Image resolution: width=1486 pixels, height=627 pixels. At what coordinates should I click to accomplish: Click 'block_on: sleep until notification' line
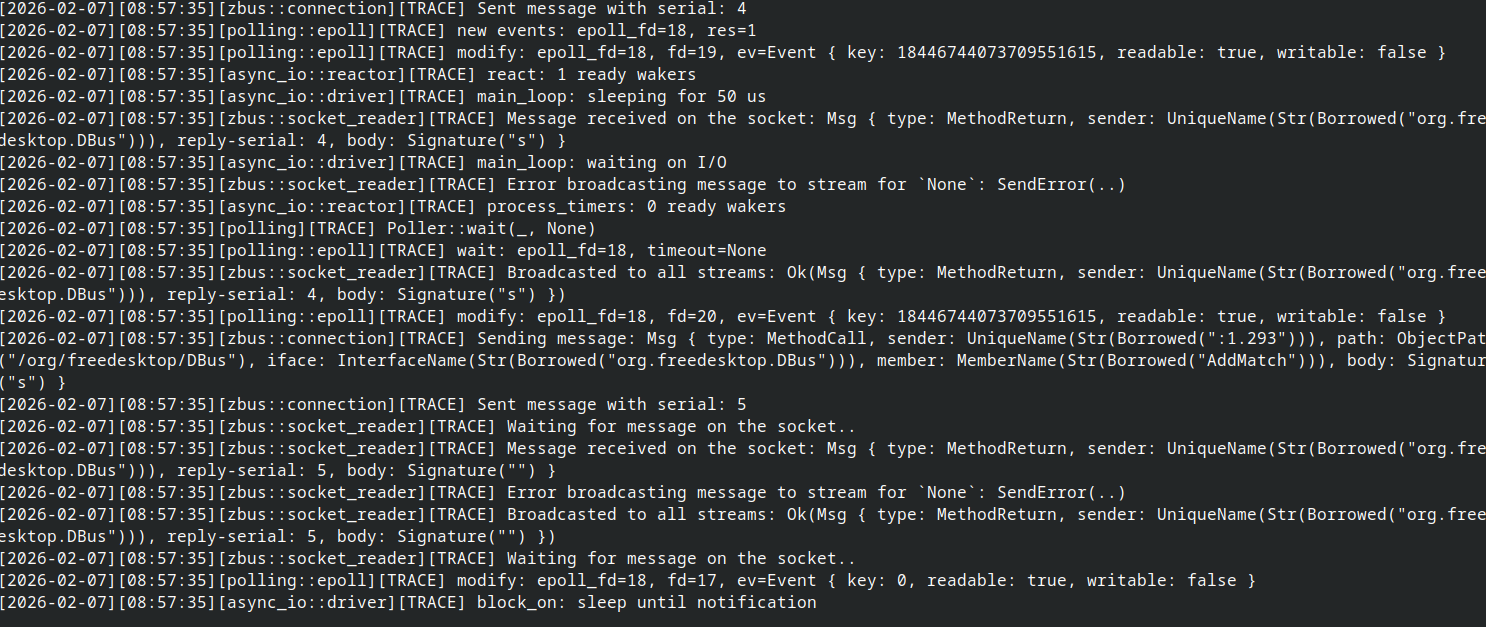646,602
